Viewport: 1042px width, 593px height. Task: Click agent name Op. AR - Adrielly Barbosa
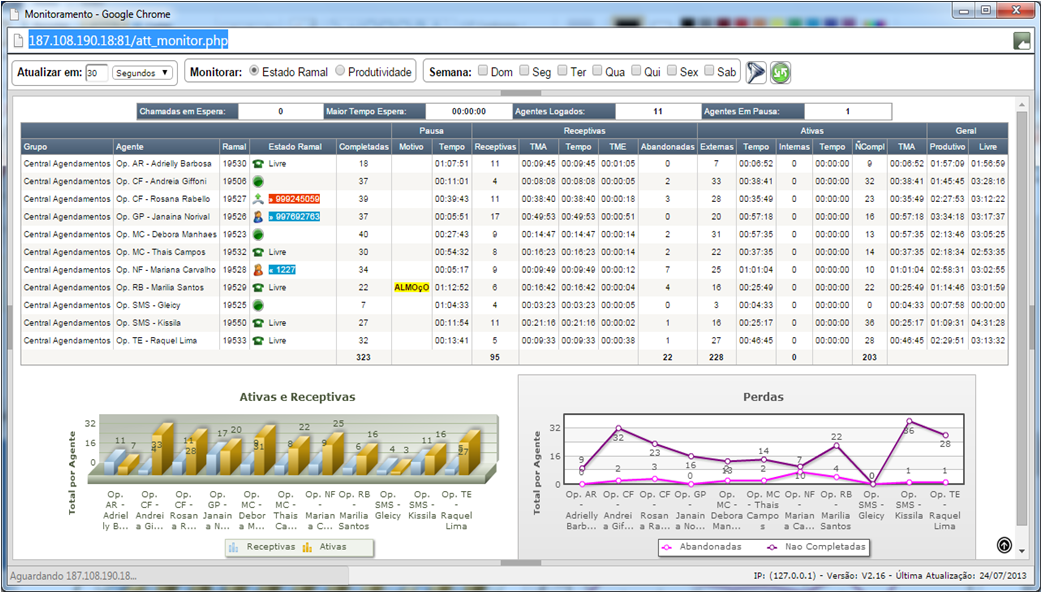pos(163,164)
